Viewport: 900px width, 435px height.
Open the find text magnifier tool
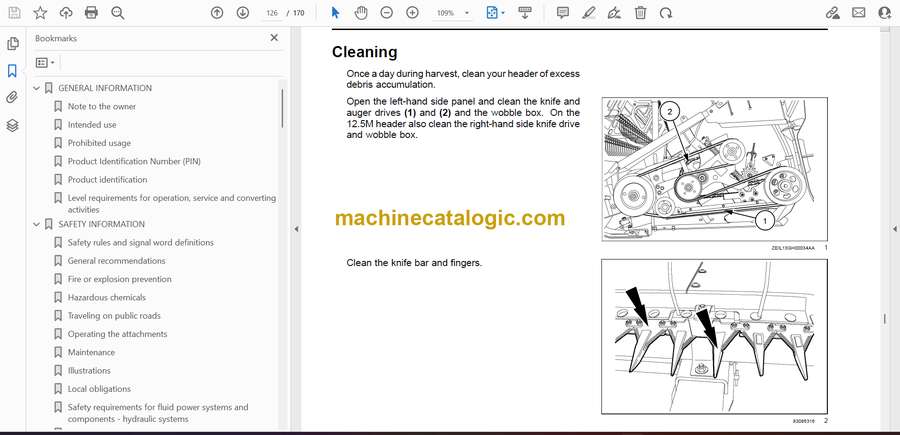tap(118, 13)
